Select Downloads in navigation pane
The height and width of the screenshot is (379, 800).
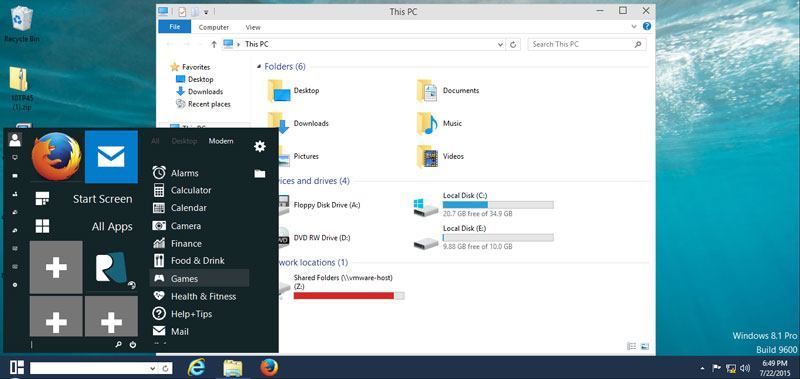(199, 92)
